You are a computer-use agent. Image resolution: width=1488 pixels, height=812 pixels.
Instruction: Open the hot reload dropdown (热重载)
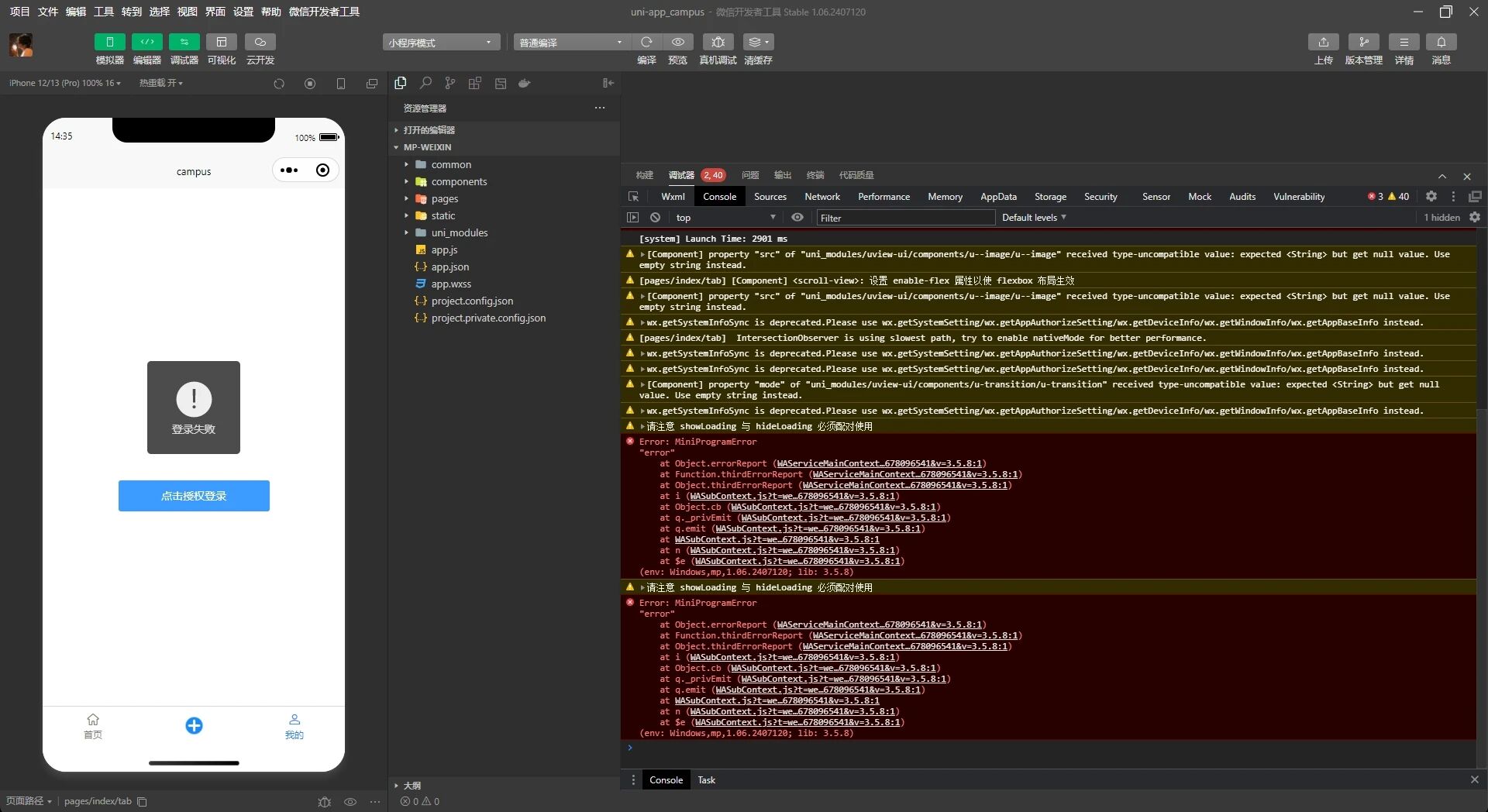[161, 83]
